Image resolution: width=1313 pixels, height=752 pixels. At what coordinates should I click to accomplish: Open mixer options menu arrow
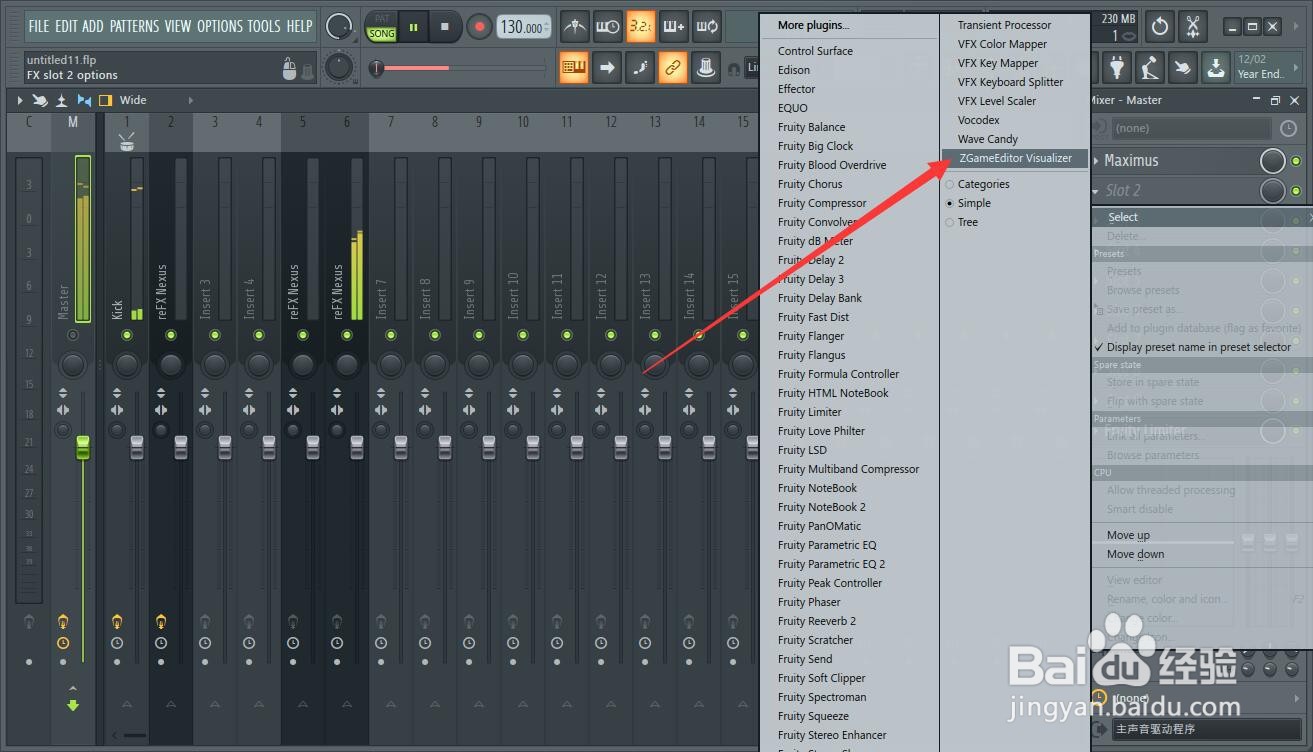click(x=19, y=100)
